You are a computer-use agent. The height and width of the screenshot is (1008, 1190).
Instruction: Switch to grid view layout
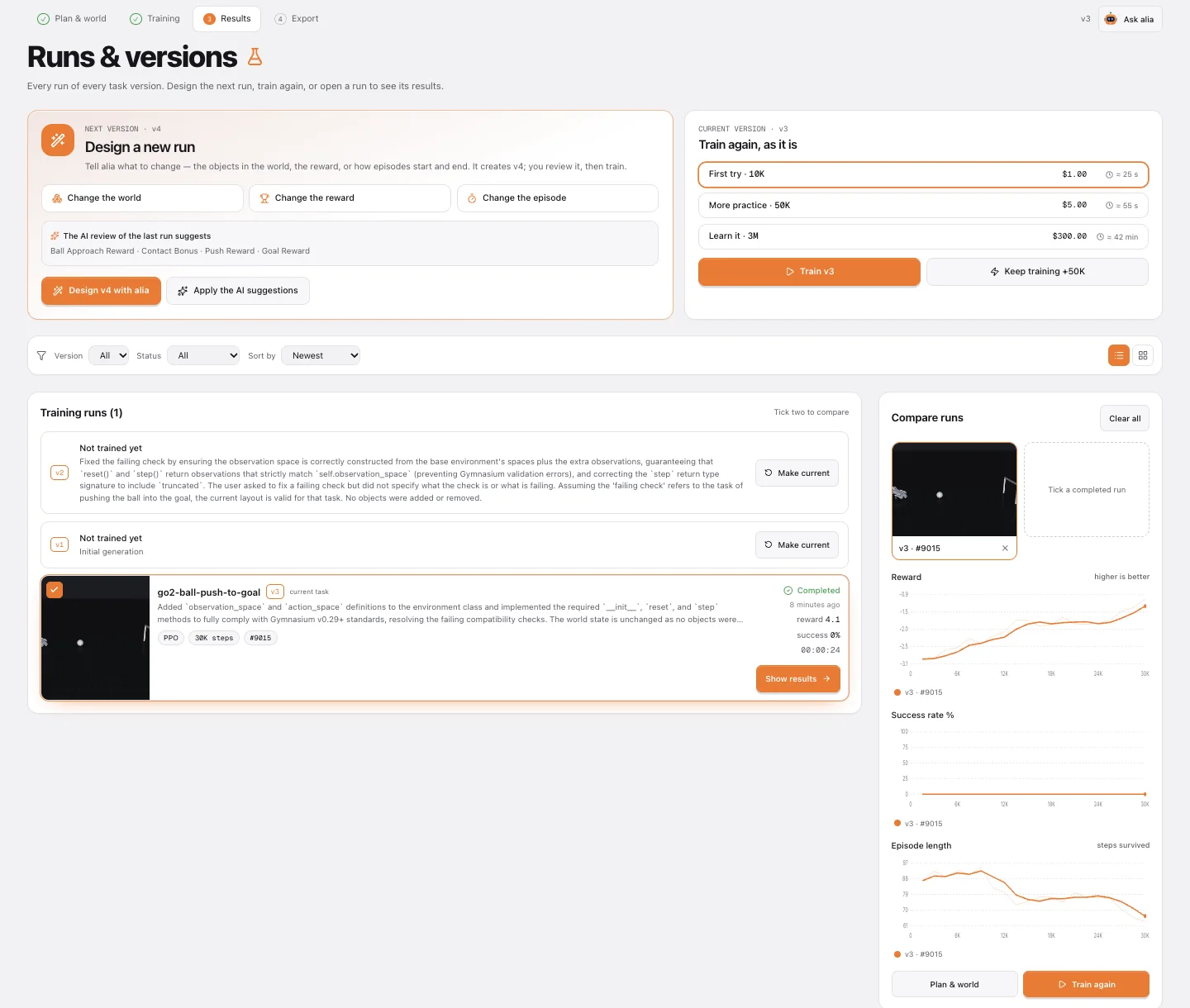(x=1143, y=355)
